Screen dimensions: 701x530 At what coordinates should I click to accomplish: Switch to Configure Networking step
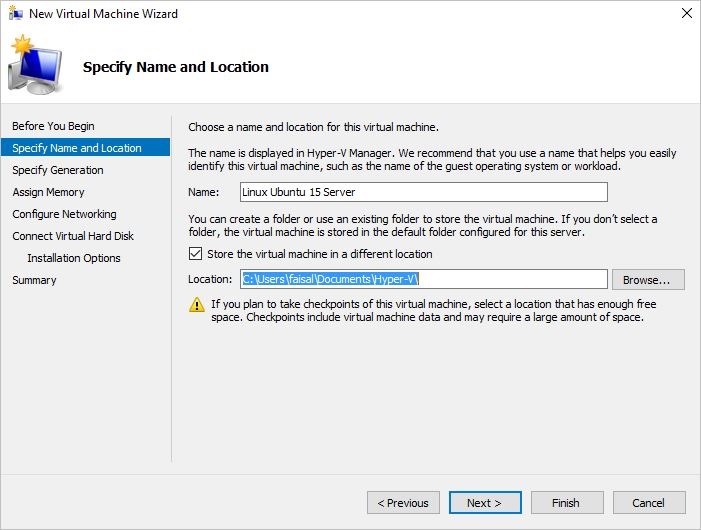(64, 214)
